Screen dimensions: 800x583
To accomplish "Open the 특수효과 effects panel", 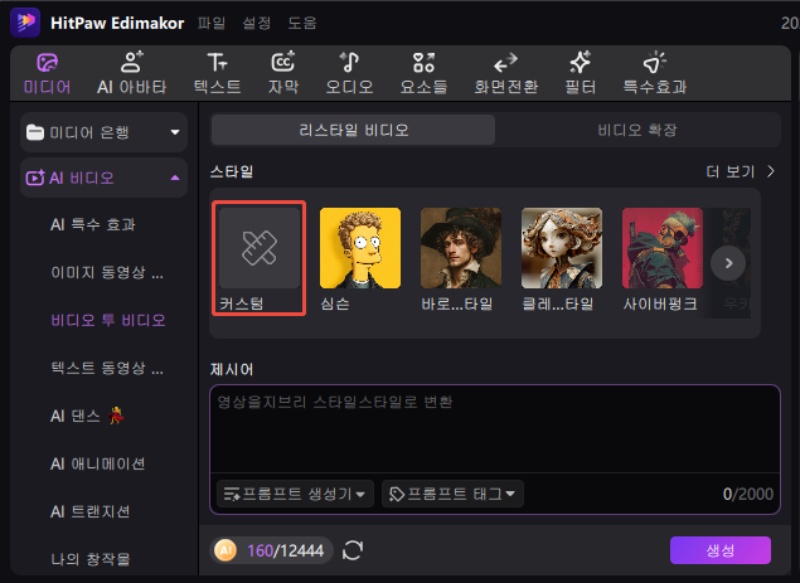I will click(654, 72).
